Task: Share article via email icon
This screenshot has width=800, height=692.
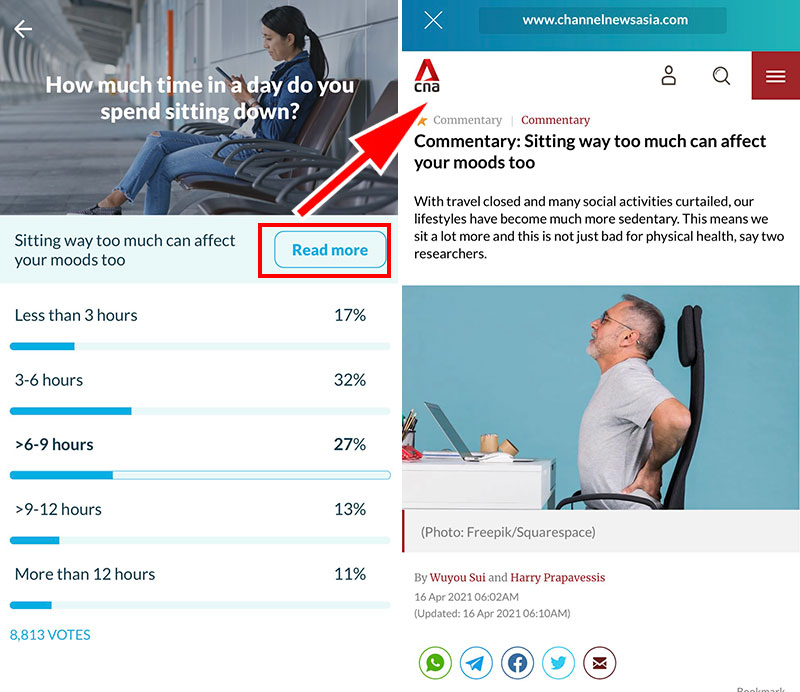Action: [599, 663]
